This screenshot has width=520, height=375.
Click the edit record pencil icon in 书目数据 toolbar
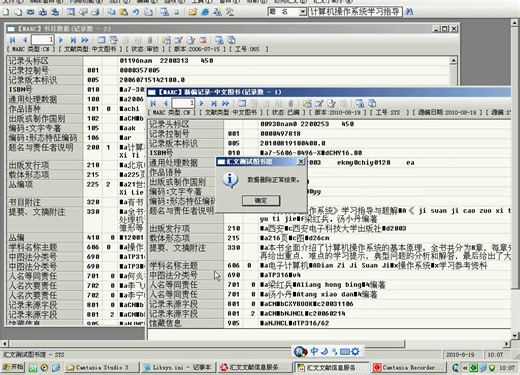pos(179,40)
